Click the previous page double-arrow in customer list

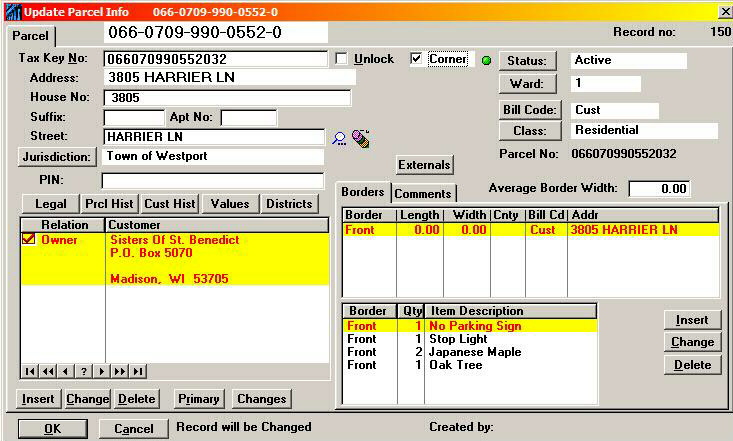click(48, 371)
